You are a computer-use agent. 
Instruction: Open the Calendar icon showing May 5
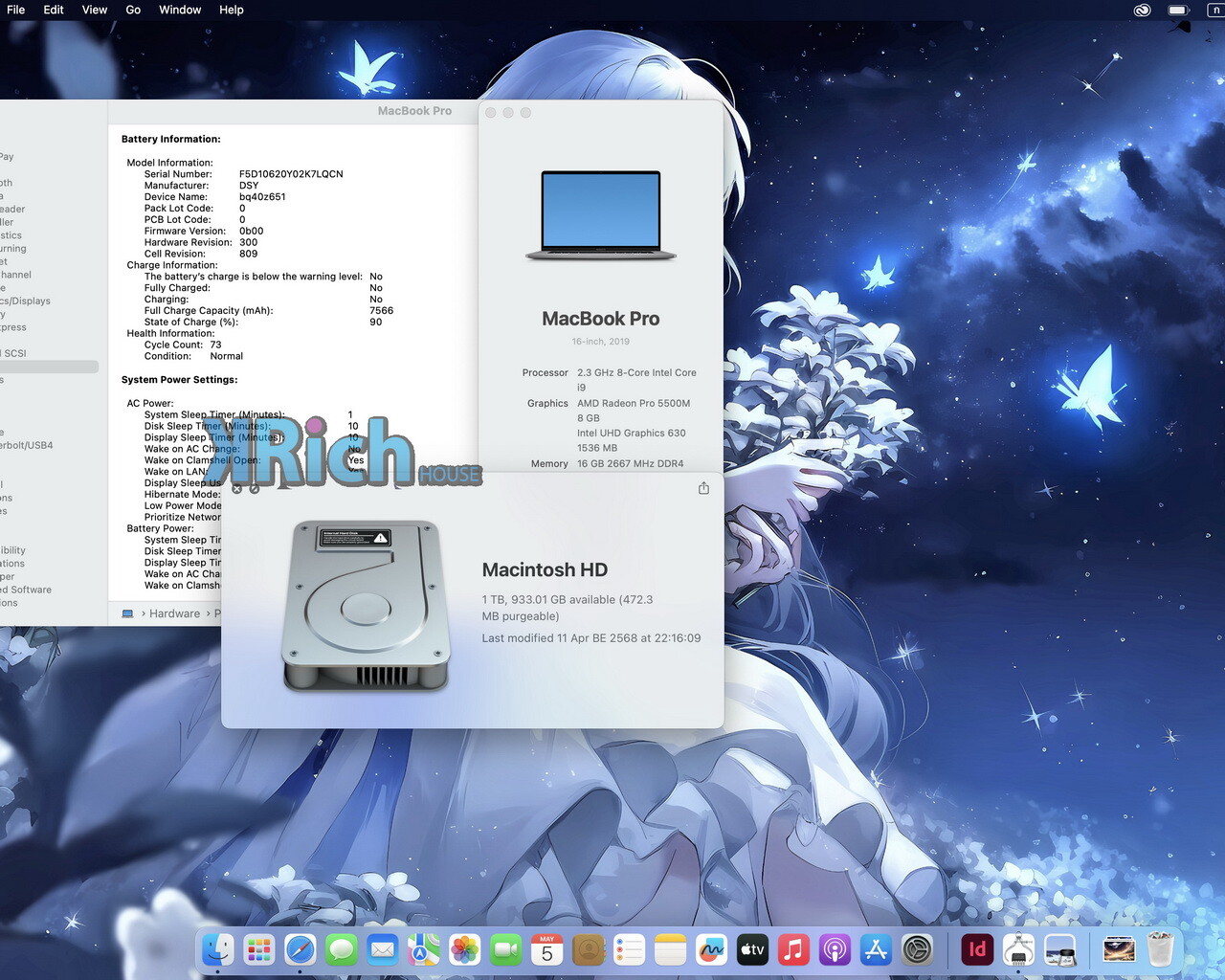[546, 950]
